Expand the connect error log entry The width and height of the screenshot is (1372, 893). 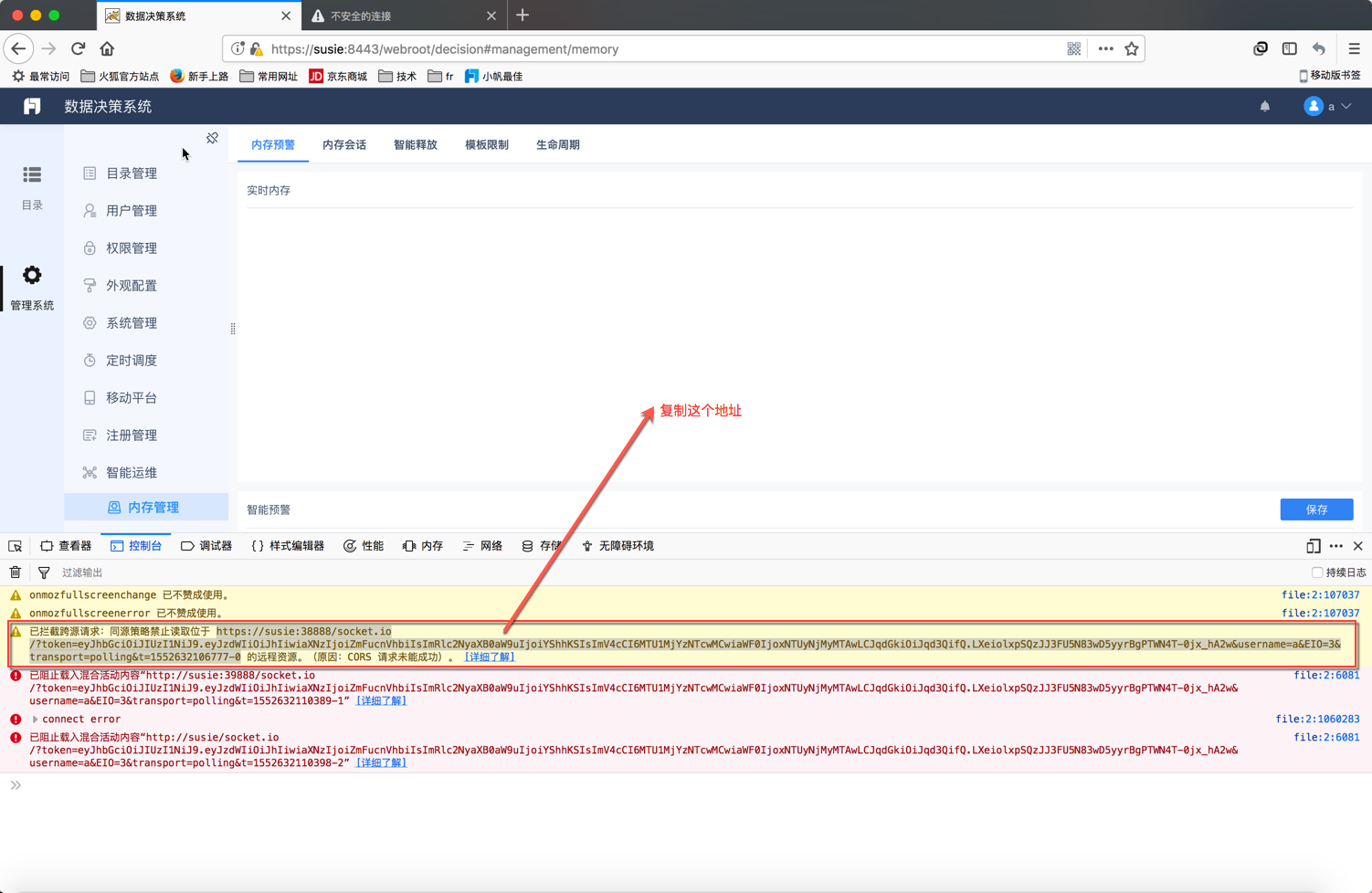tap(35, 720)
